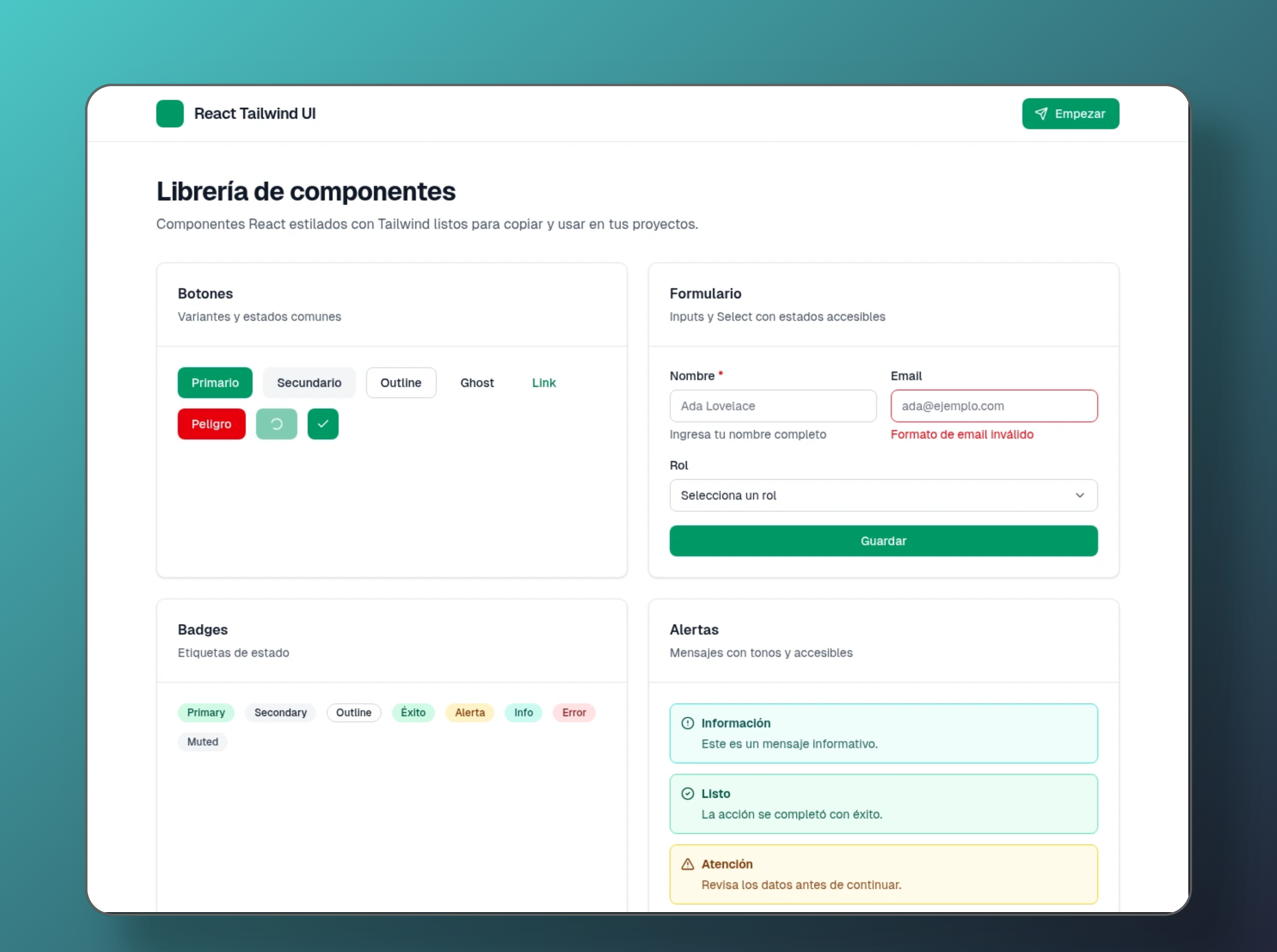Click the React Tailwind UI title
The image size is (1277, 952).
(x=255, y=114)
